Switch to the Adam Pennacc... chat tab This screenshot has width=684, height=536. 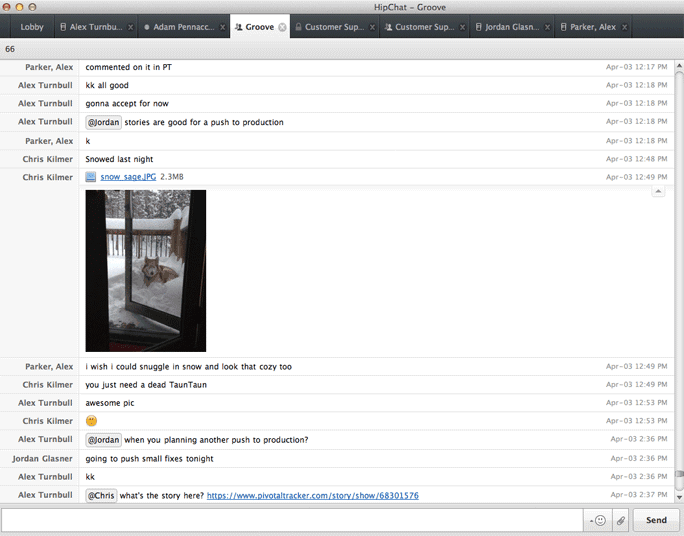pyautogui.click(x=184, y=27)
